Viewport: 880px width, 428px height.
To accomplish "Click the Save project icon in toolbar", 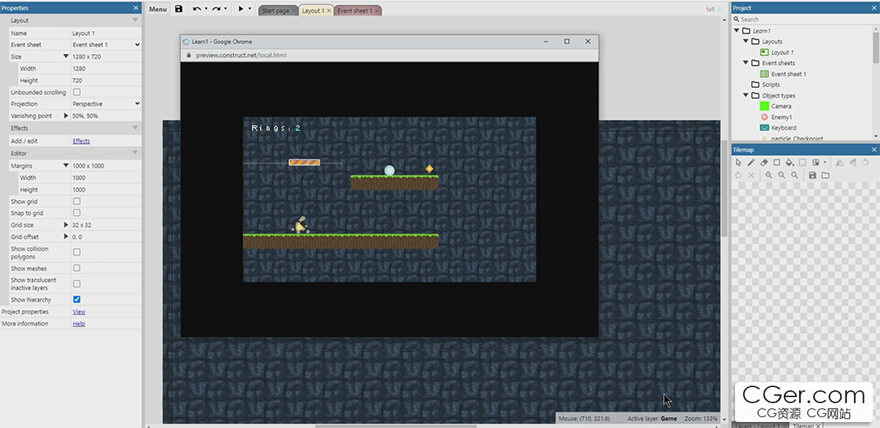I will [x=179, y=9].
